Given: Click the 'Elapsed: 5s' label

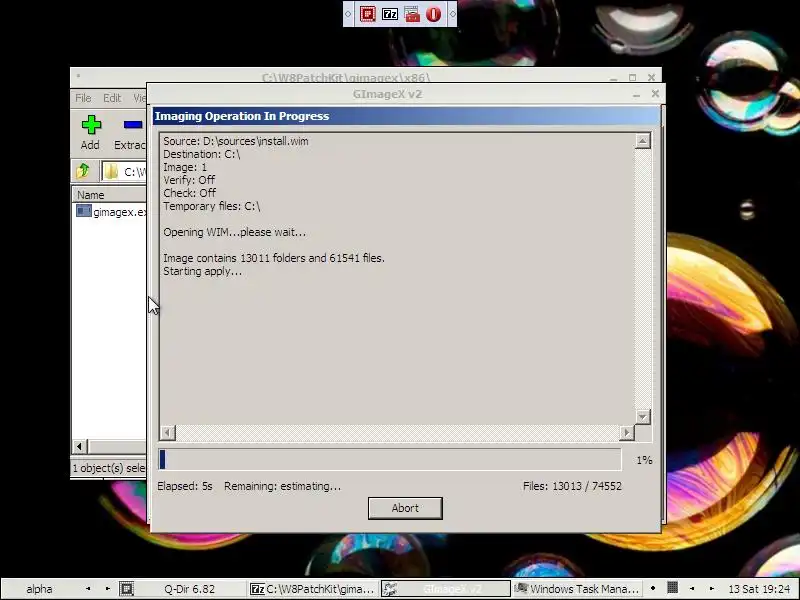Looking at the screenshot, I should point(185,486).
